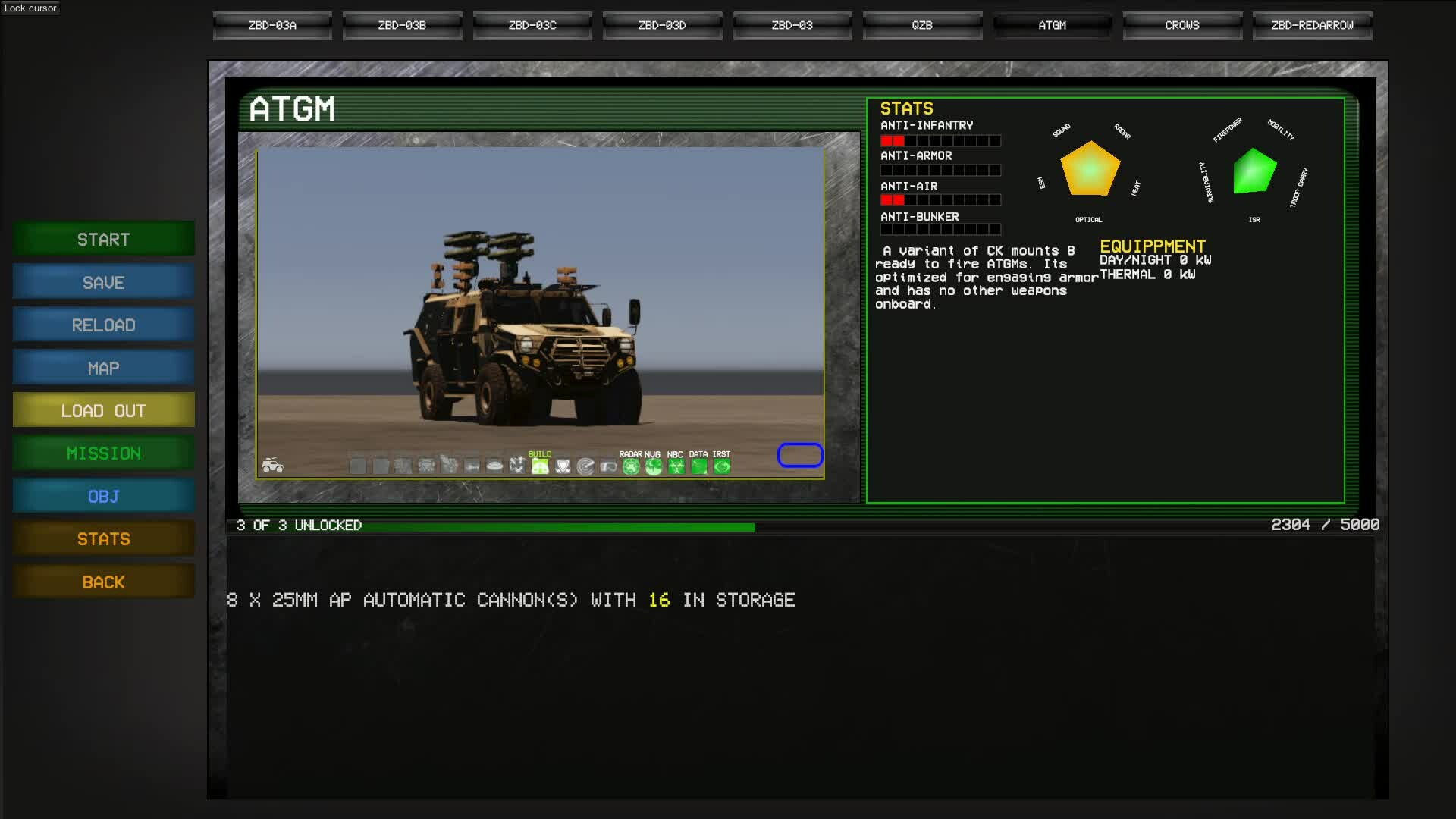This screenshot has width=1456, height=819.
Task: Click the goggles icon in capability bar
Action: coord(608,466)
